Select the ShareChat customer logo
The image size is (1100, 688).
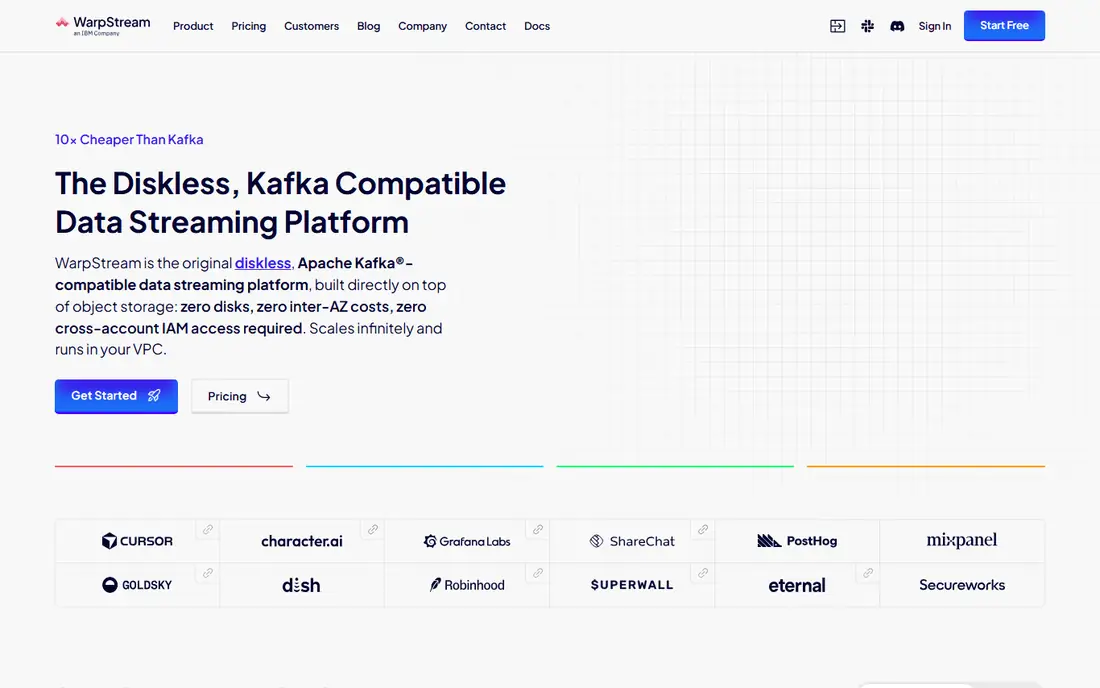coord(631,541)
